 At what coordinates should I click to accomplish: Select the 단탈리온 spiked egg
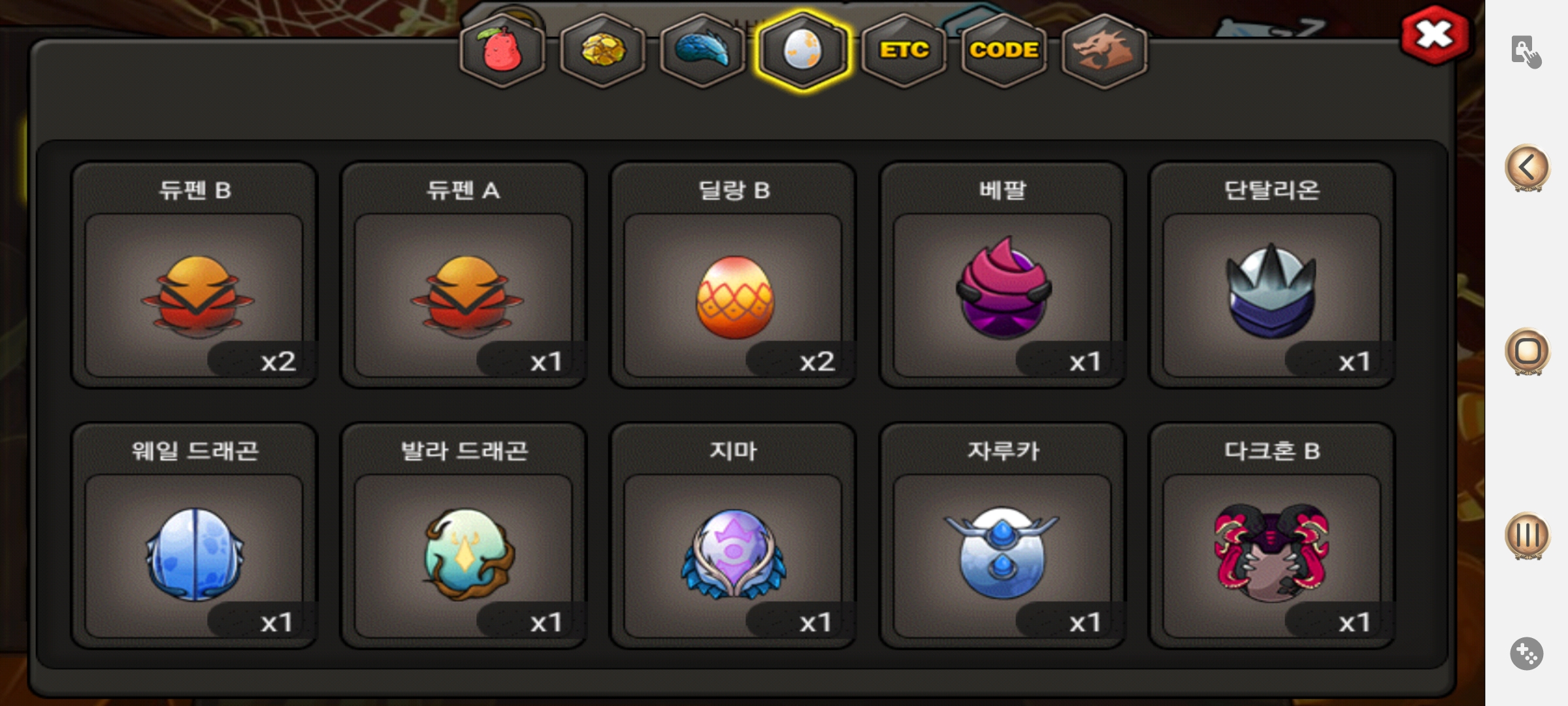pyautogui.click(x=1272, y=275)
